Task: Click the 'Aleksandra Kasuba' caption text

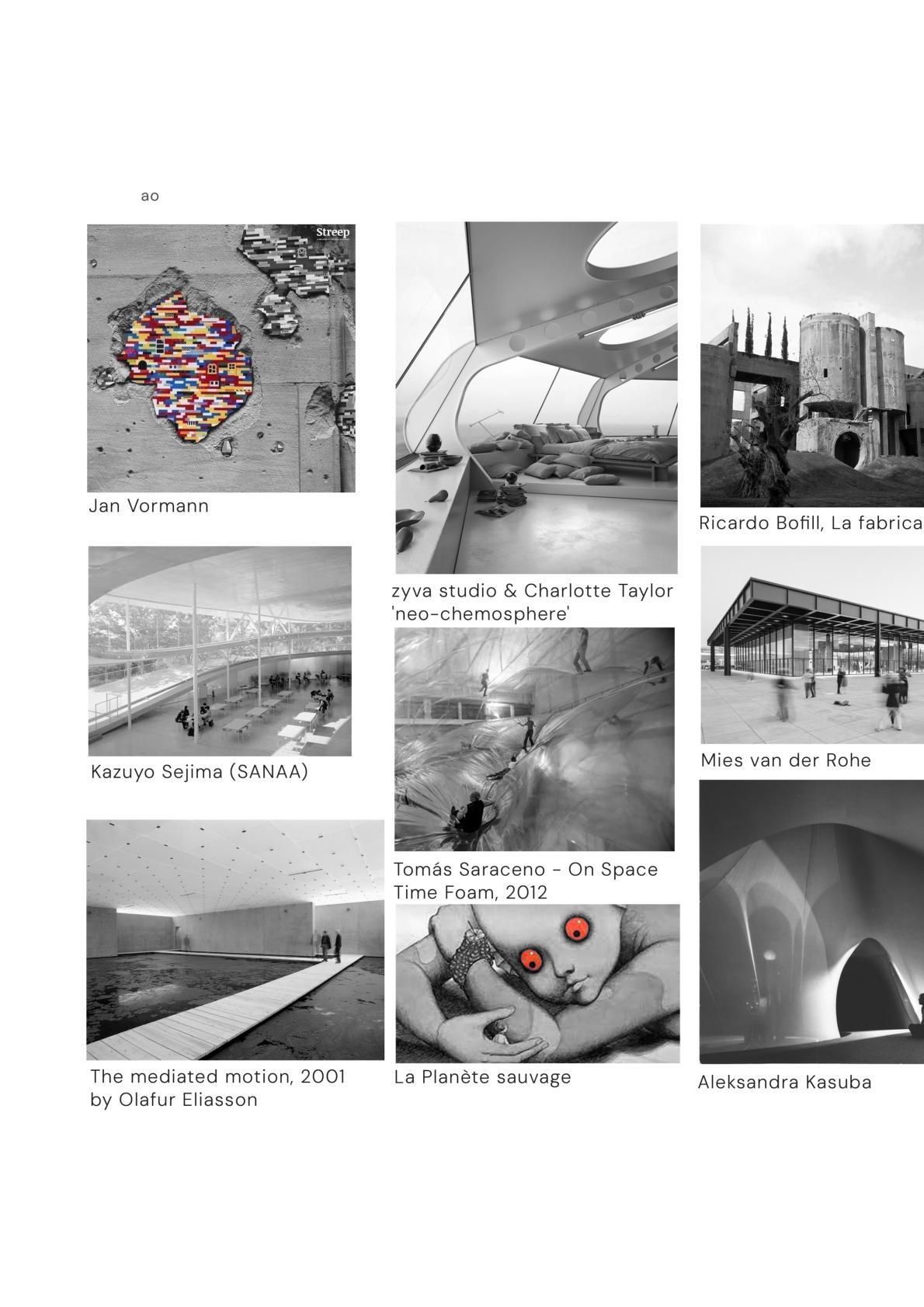Action: click(x=784, y=1083)
